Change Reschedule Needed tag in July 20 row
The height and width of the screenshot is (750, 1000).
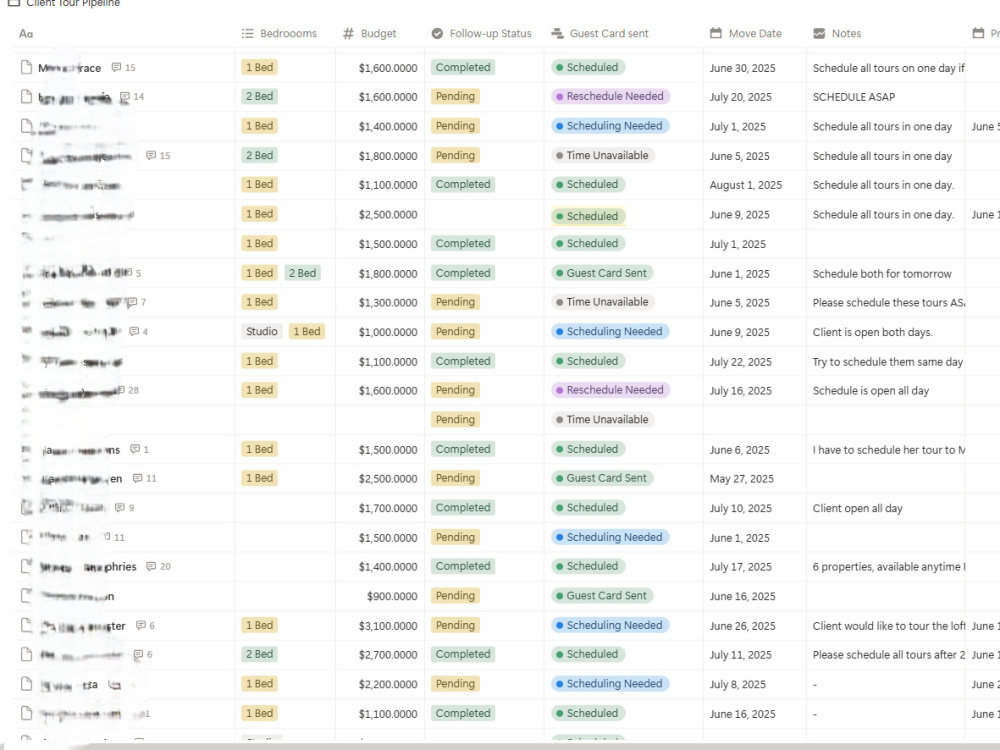point(610,96)
